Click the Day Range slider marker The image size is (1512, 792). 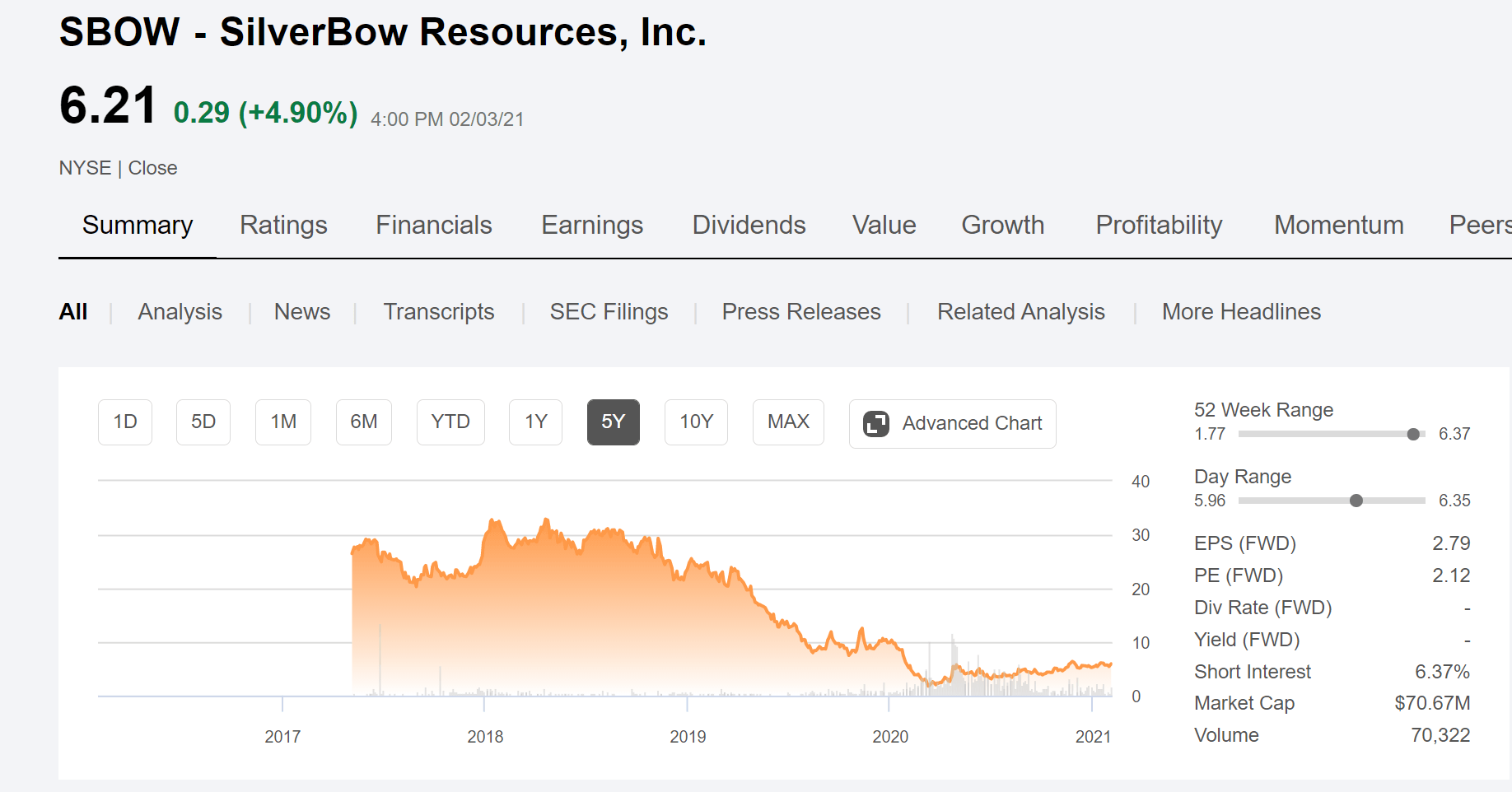(x=1356, y=501)
